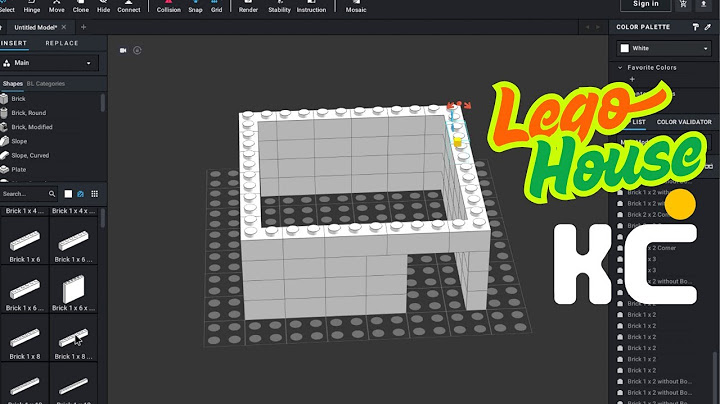720x404 pixels.
Task: Open the shopping cart icon
Action: click(x=683, y=4)
